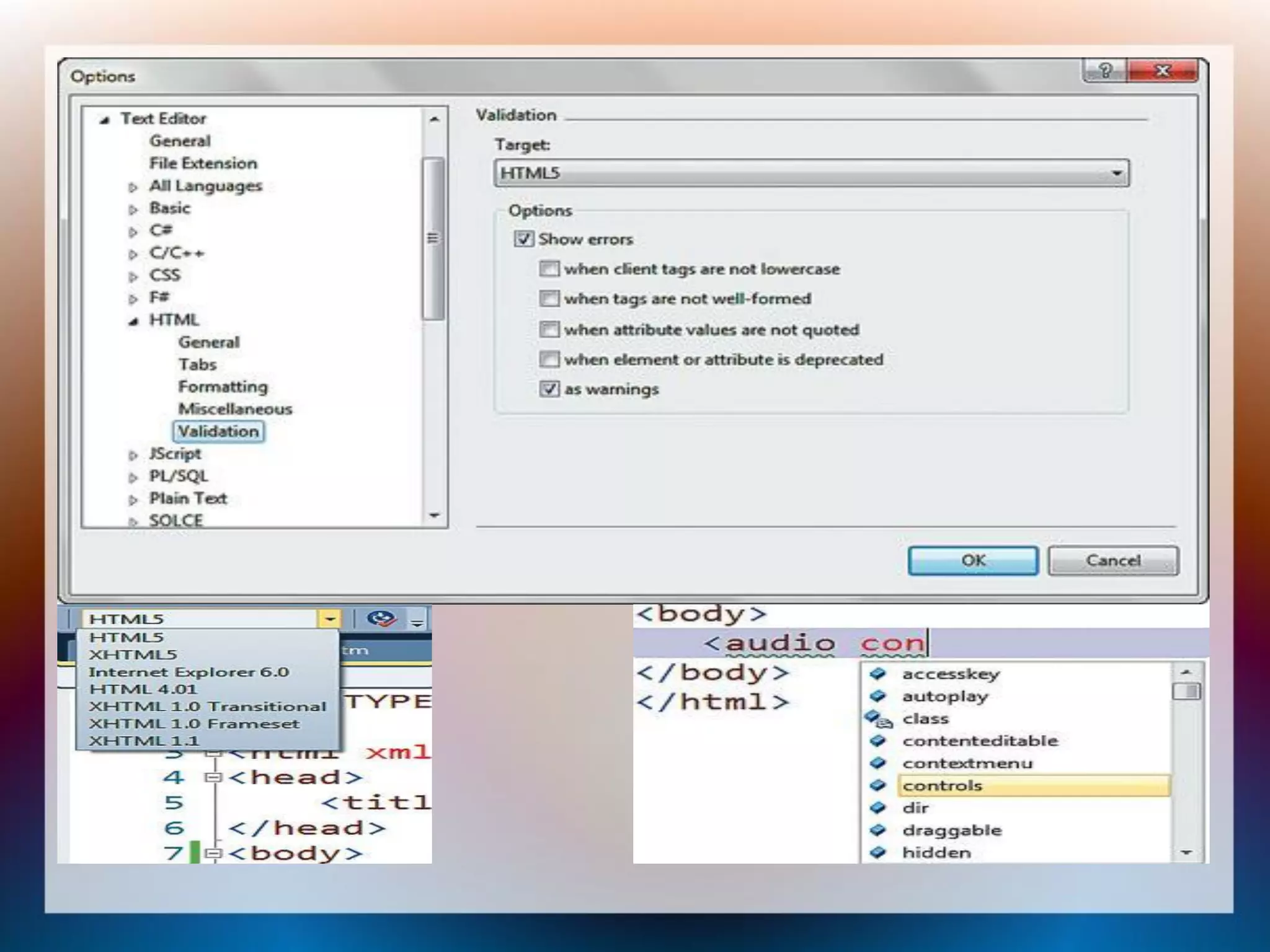Choose Internet Explorer 6.0 in list

(x=189, y=672)
